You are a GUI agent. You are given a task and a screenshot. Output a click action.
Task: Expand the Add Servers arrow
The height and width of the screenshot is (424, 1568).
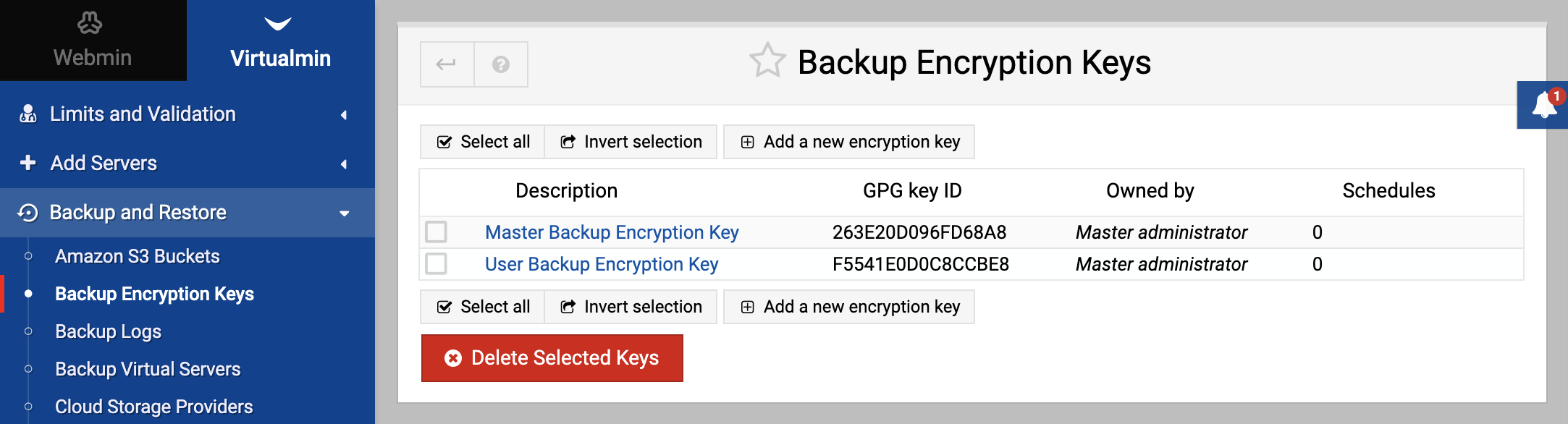pos(344,164)
